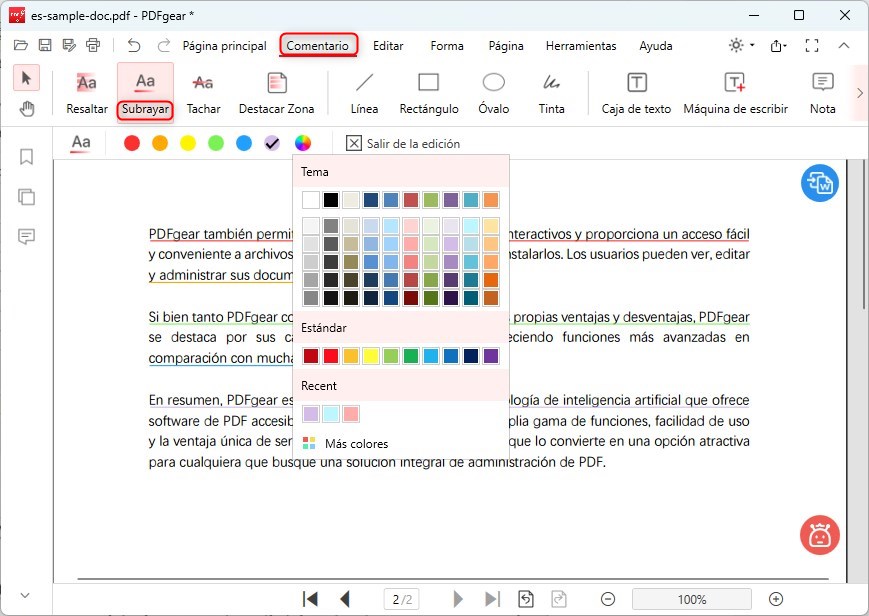Open the Página tab
The height and width of the screenshot is (616, 869).
[x=505, y=45]
